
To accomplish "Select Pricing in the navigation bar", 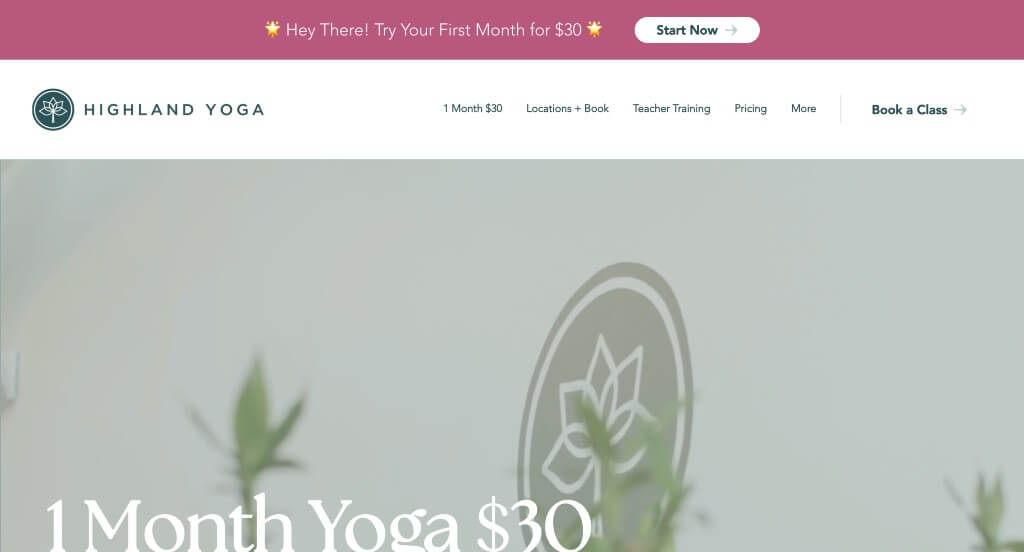I will click(x=750, y=108).
